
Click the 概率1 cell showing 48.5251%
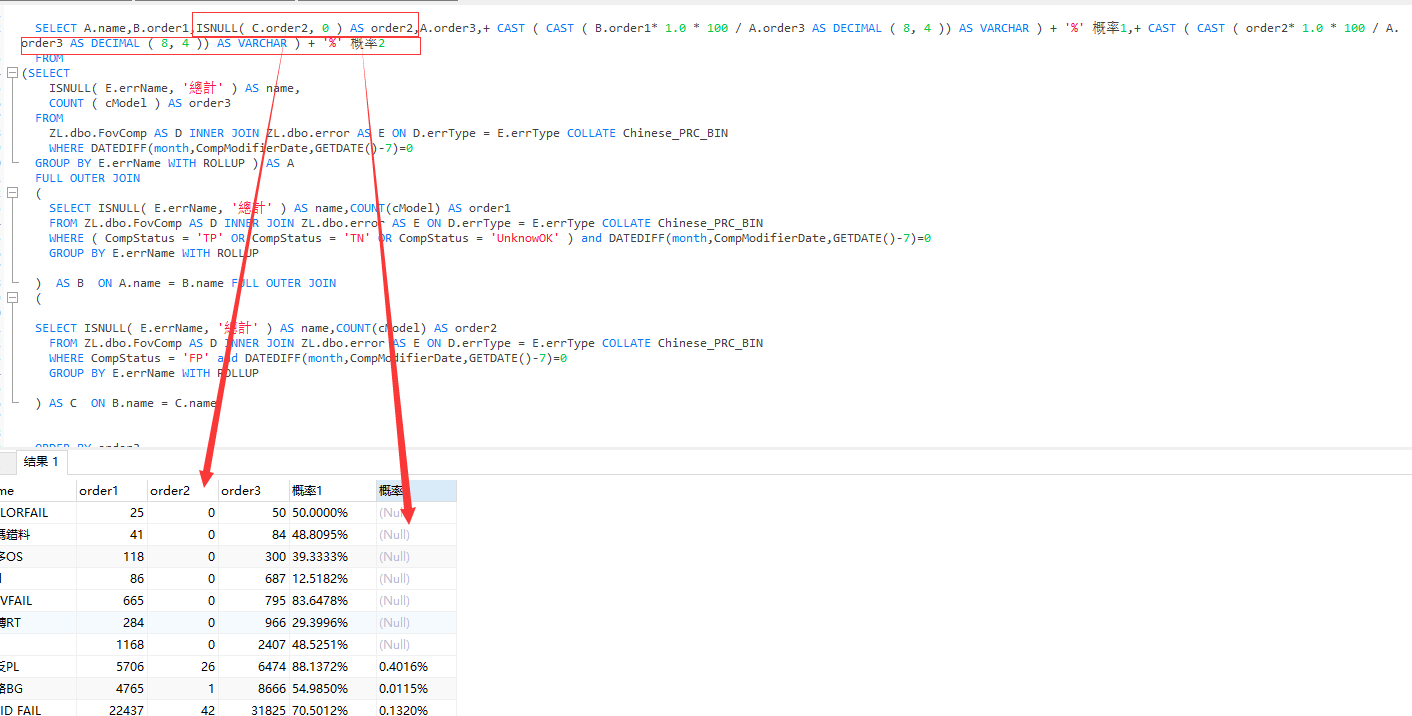point(333,644)
